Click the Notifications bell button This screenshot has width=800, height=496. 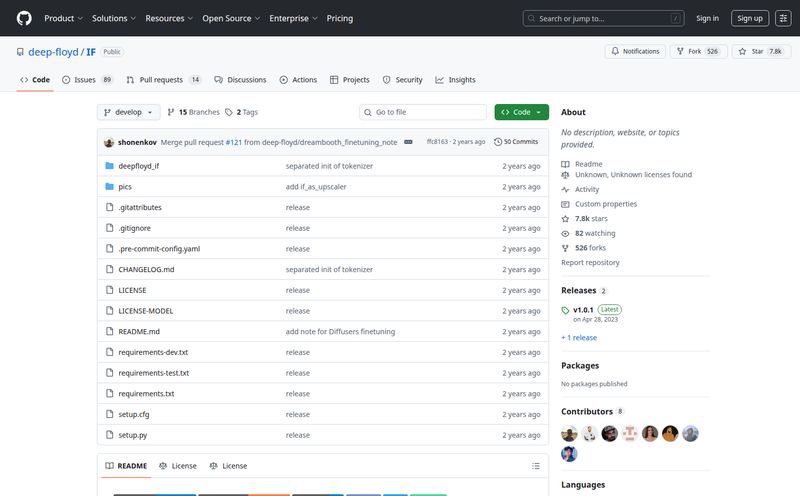click(635, 52)
